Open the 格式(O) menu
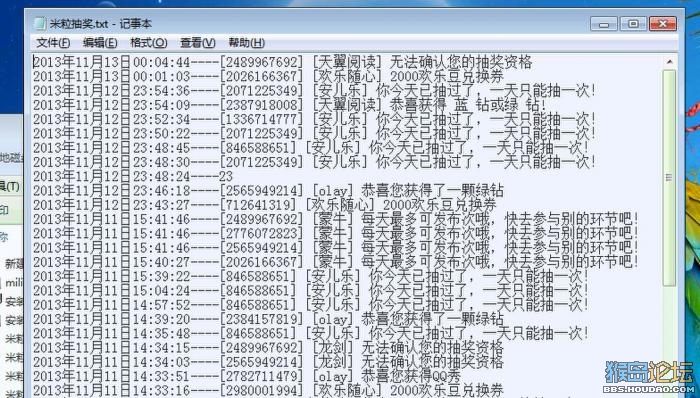The width and height of the screenshot is (700, 398). pyautogui.click(x=149, y=43)
